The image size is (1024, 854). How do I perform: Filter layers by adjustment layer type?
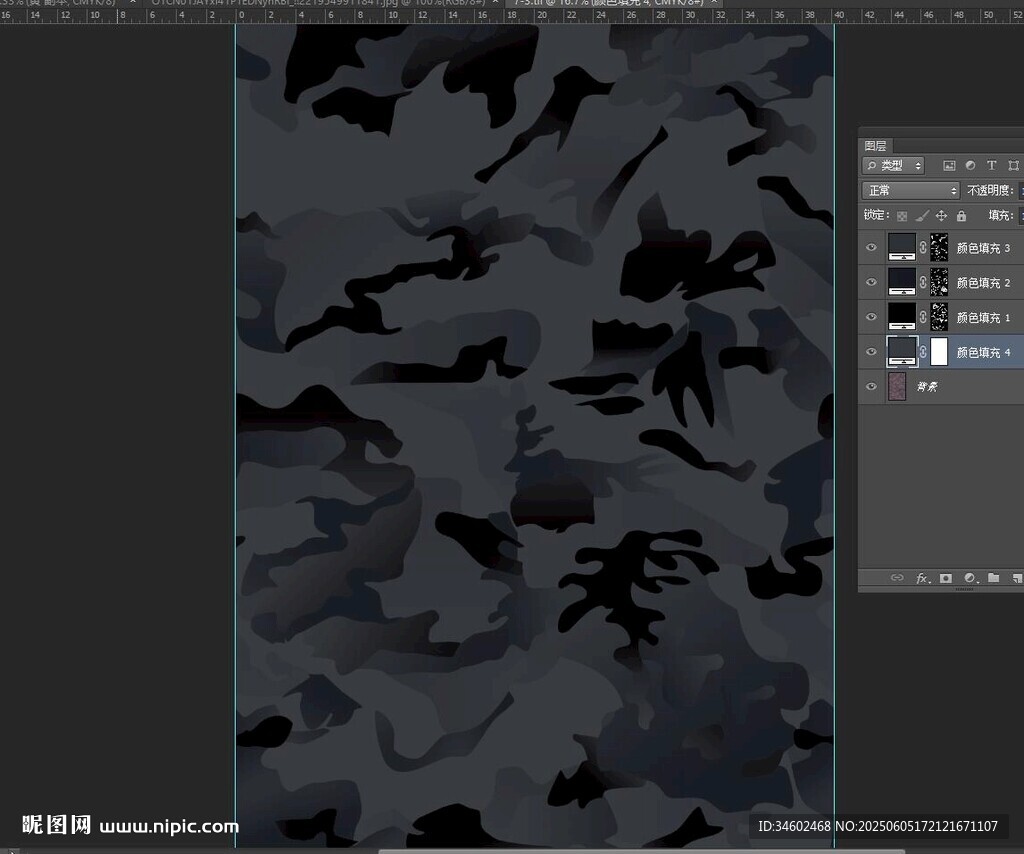tap(970, 166)
